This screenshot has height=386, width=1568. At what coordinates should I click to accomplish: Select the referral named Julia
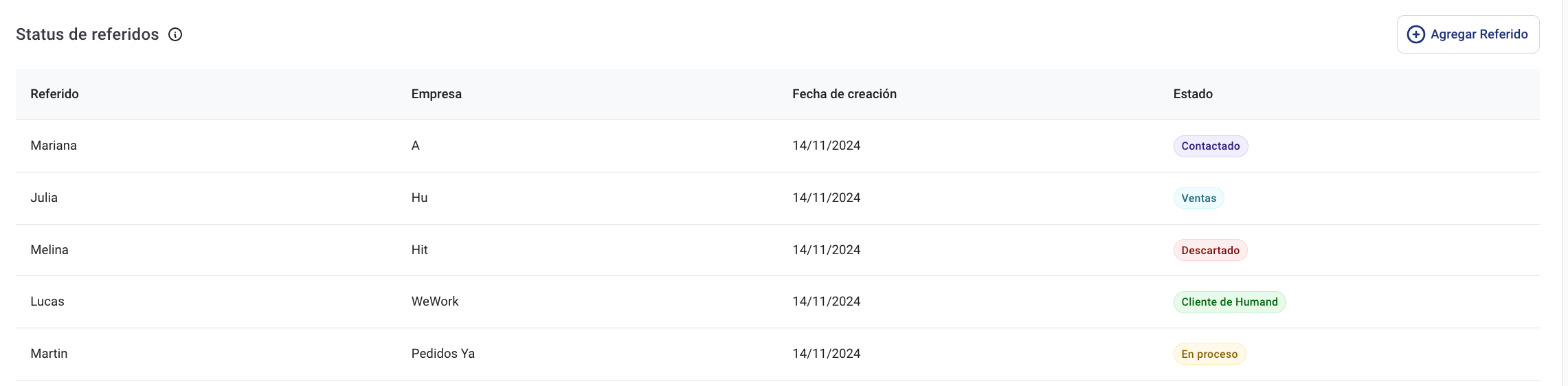click(x=44, y=198)
